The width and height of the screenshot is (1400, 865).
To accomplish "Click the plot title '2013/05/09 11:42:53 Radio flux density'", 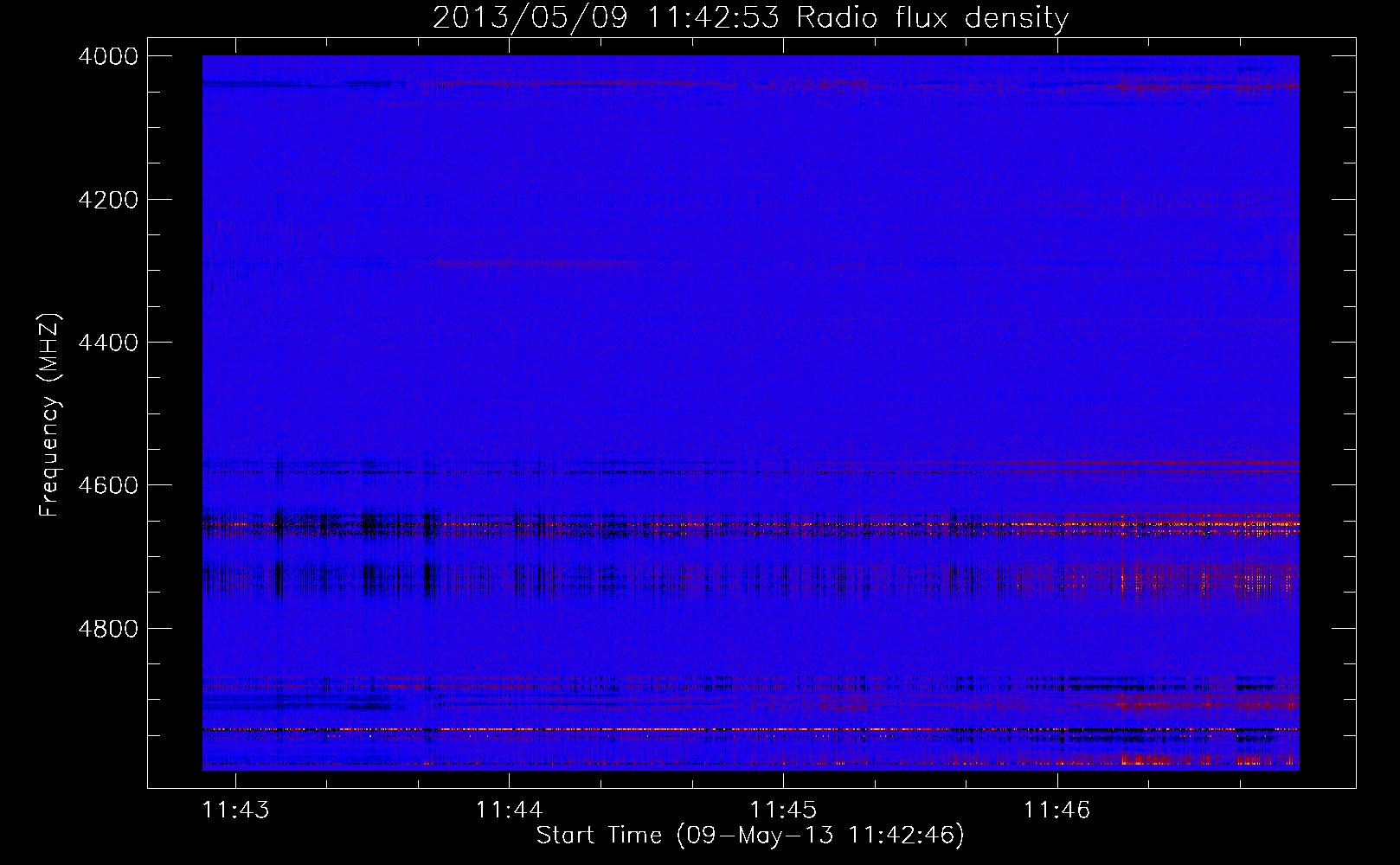I will pos(750,18).
